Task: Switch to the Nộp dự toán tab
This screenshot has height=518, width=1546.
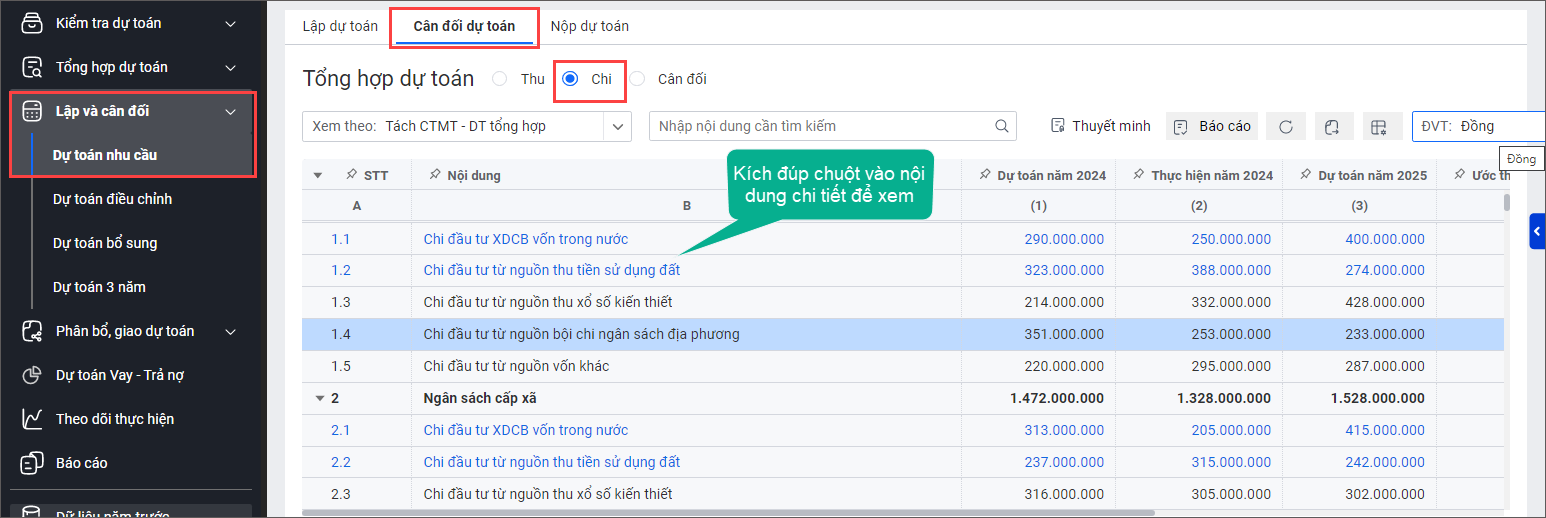Action: coord(589,26)
